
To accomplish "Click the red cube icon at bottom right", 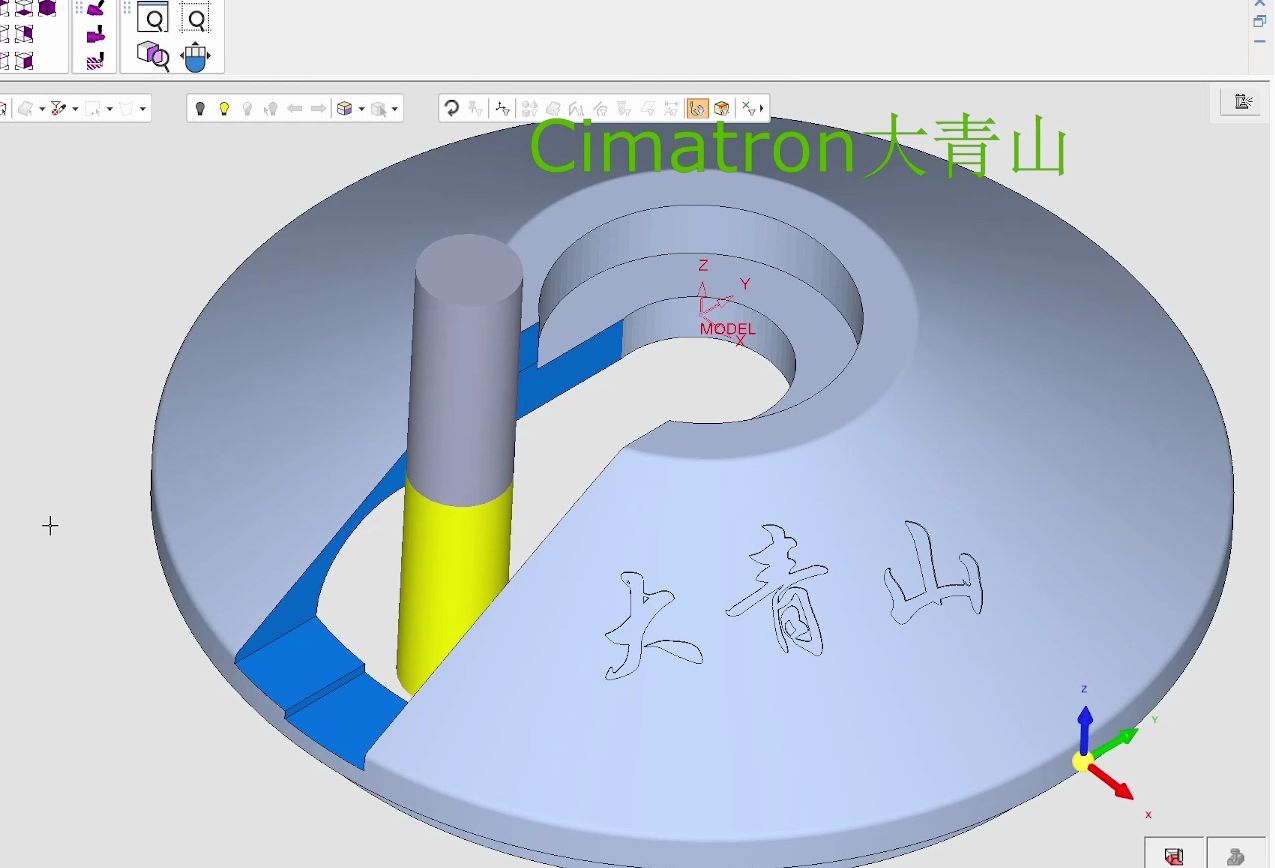I will (x=1174, y=856).
